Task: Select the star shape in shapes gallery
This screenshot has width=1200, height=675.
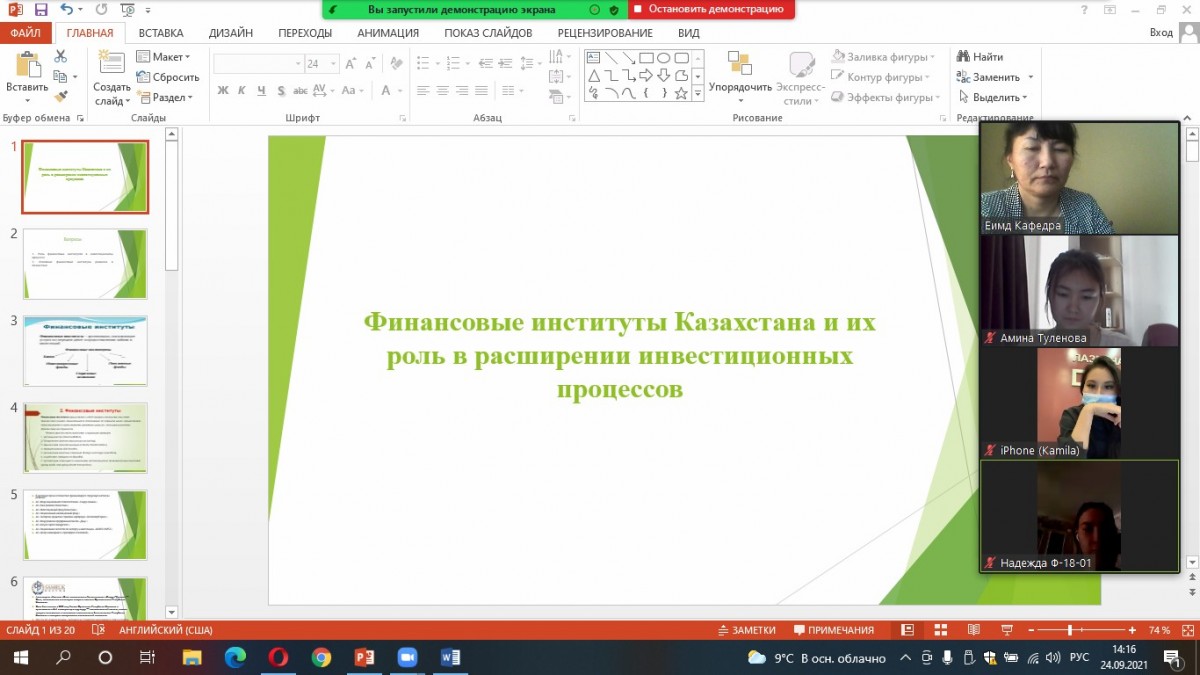Action: (x=681, y=93)
